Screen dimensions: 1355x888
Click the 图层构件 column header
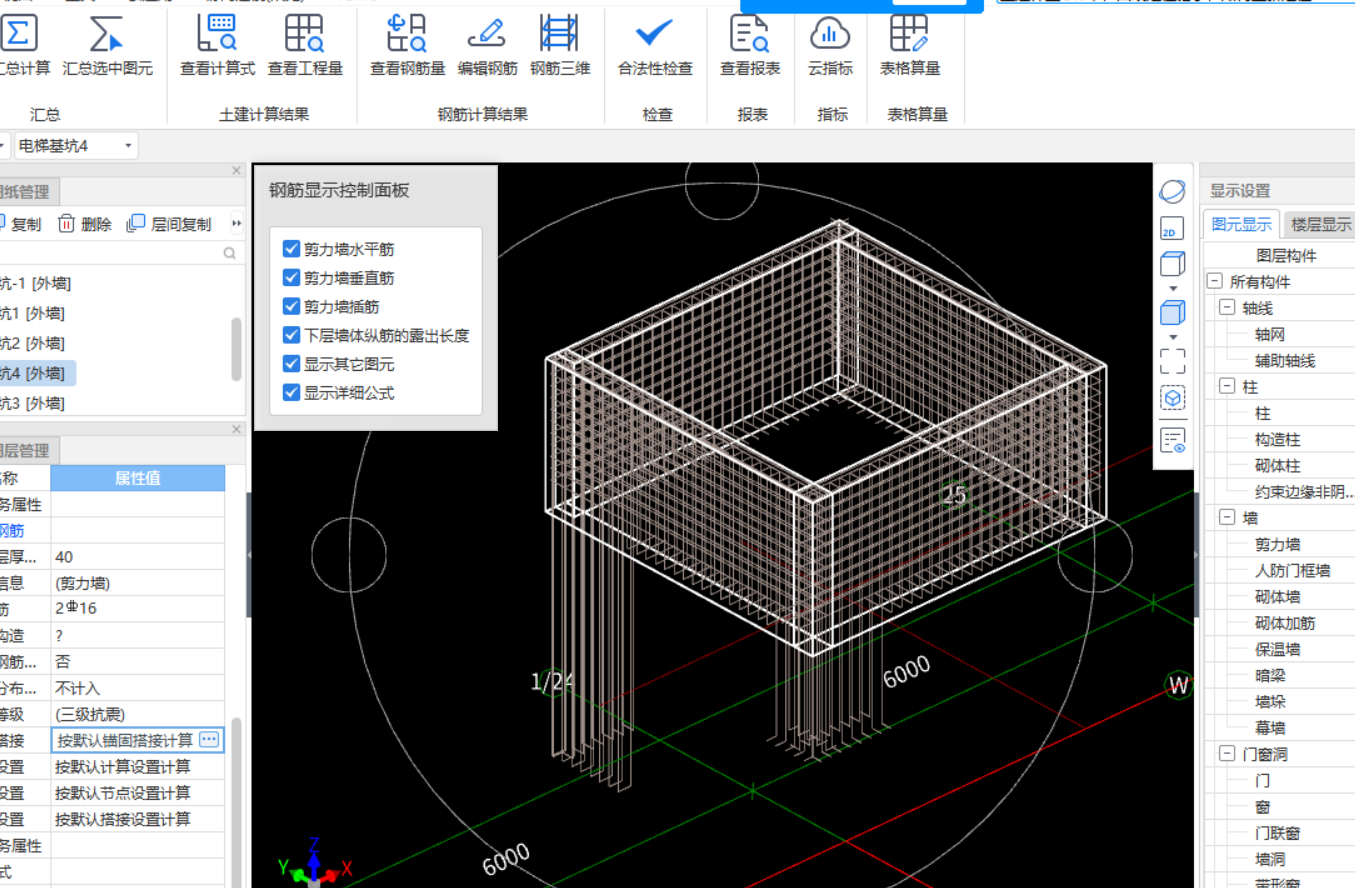pyautogui.click(x=1286, y=256)
